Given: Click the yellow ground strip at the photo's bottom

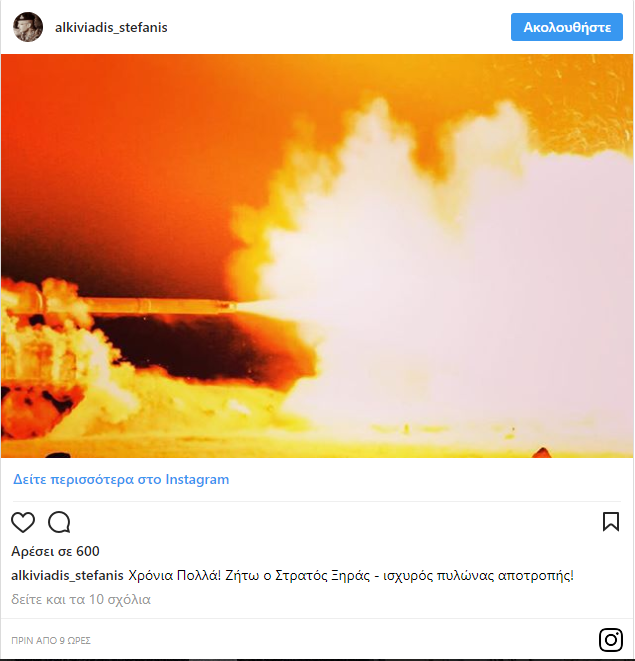Looking at the screenshot, I should (x=316, y=445).
